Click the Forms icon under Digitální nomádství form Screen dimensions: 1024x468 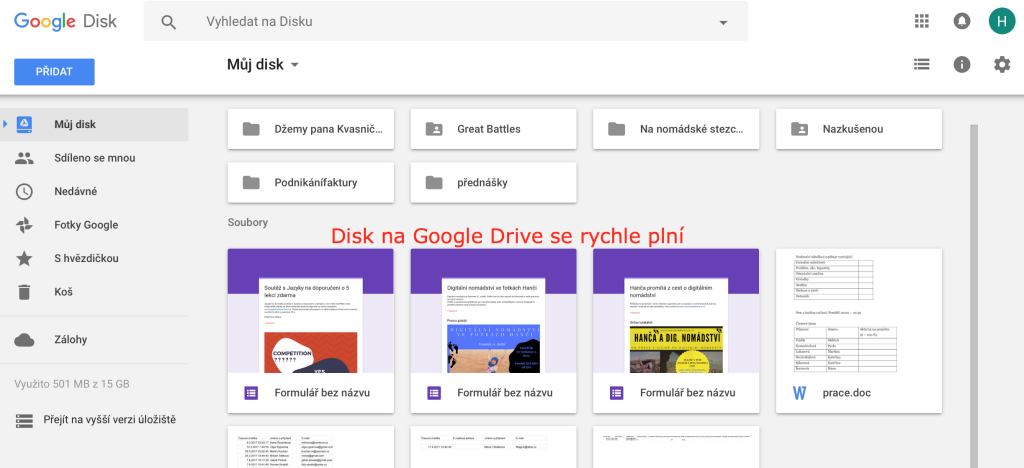coord(434,393)
